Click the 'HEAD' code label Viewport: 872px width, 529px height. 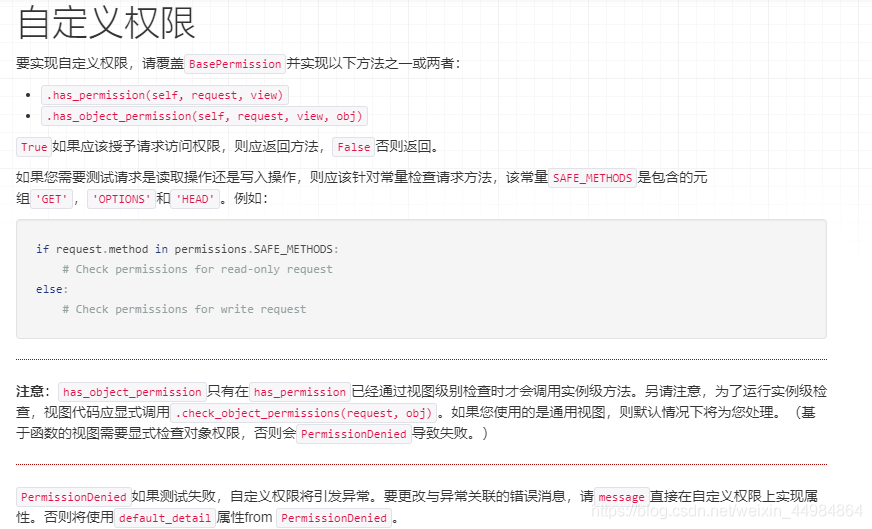coord(195,199)
